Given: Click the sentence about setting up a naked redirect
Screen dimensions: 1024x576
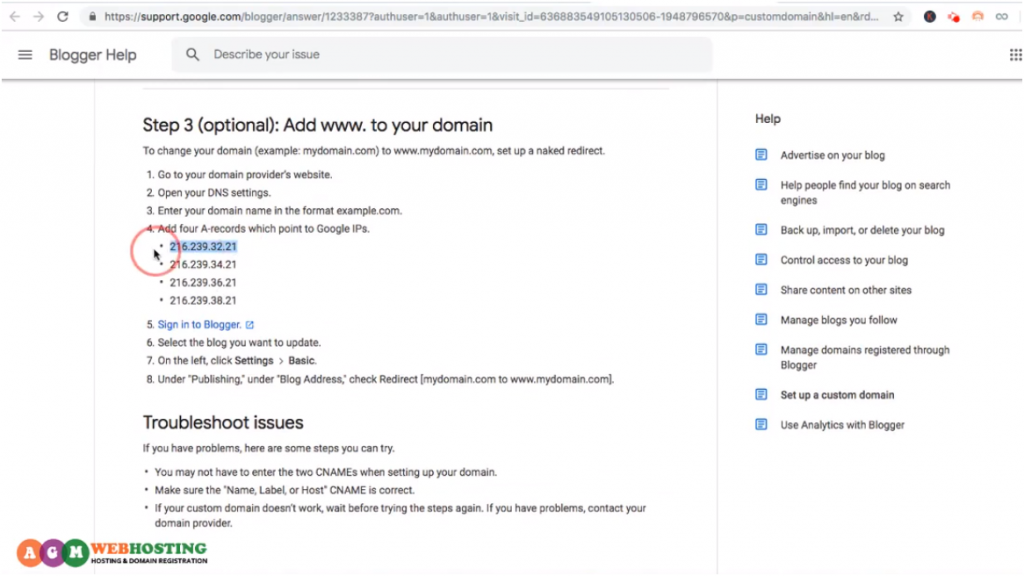Looking at the screenshot, I should (x=374, y=151).
